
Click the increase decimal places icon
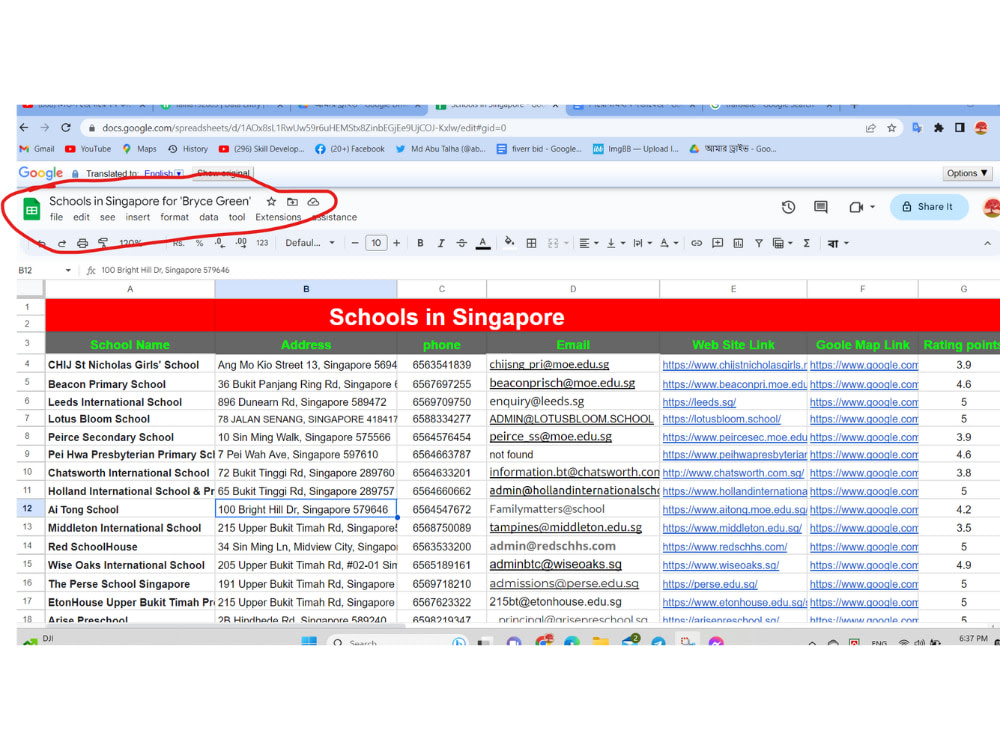[x=241, y=243]
